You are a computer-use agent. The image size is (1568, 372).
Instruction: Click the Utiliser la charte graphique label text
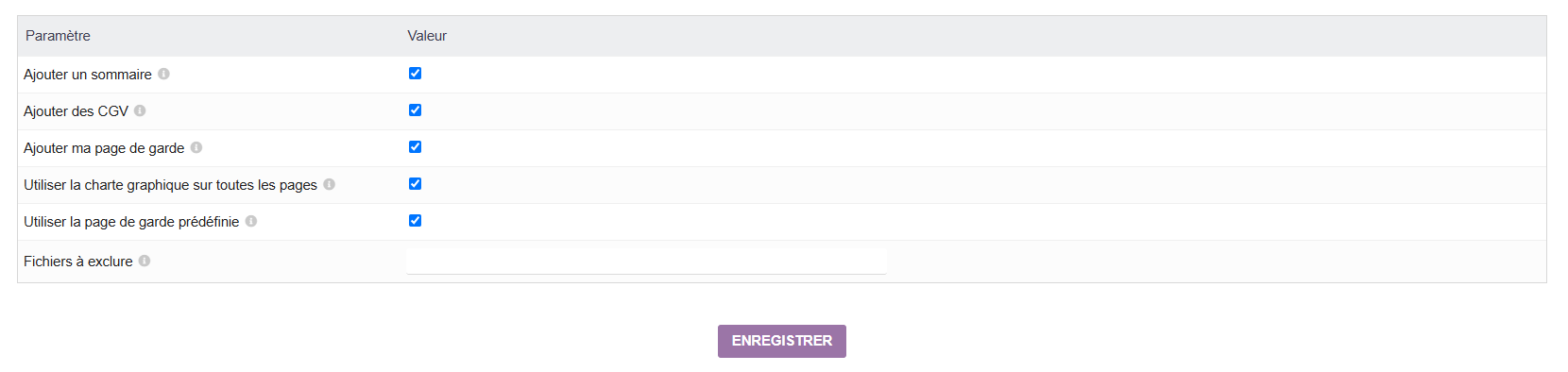[x=170, y=185]
